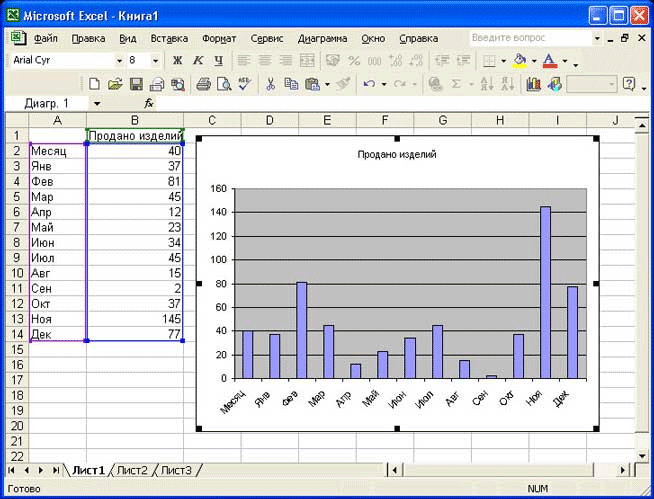
Task: Click the Open folder icon
Action: point(115,85)
